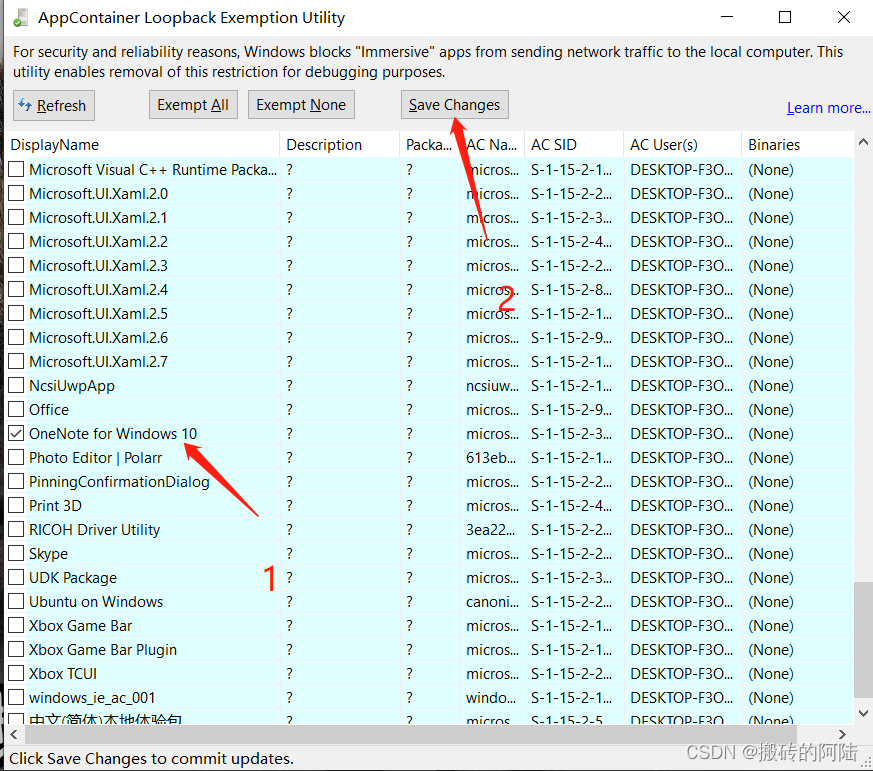Check the Xbox TCUI checkbox
Image resolution: width=873 pixels, height=771 pixels.
16,673
